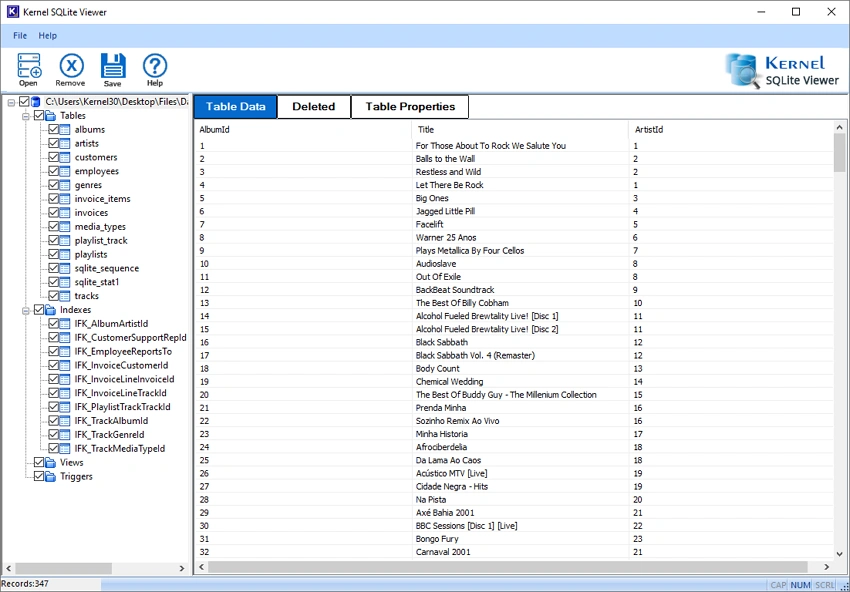Screen dimensions: 850x592
Task: Toggle the sqlite_sequence checkbox
Action: [x=53, y=268]
